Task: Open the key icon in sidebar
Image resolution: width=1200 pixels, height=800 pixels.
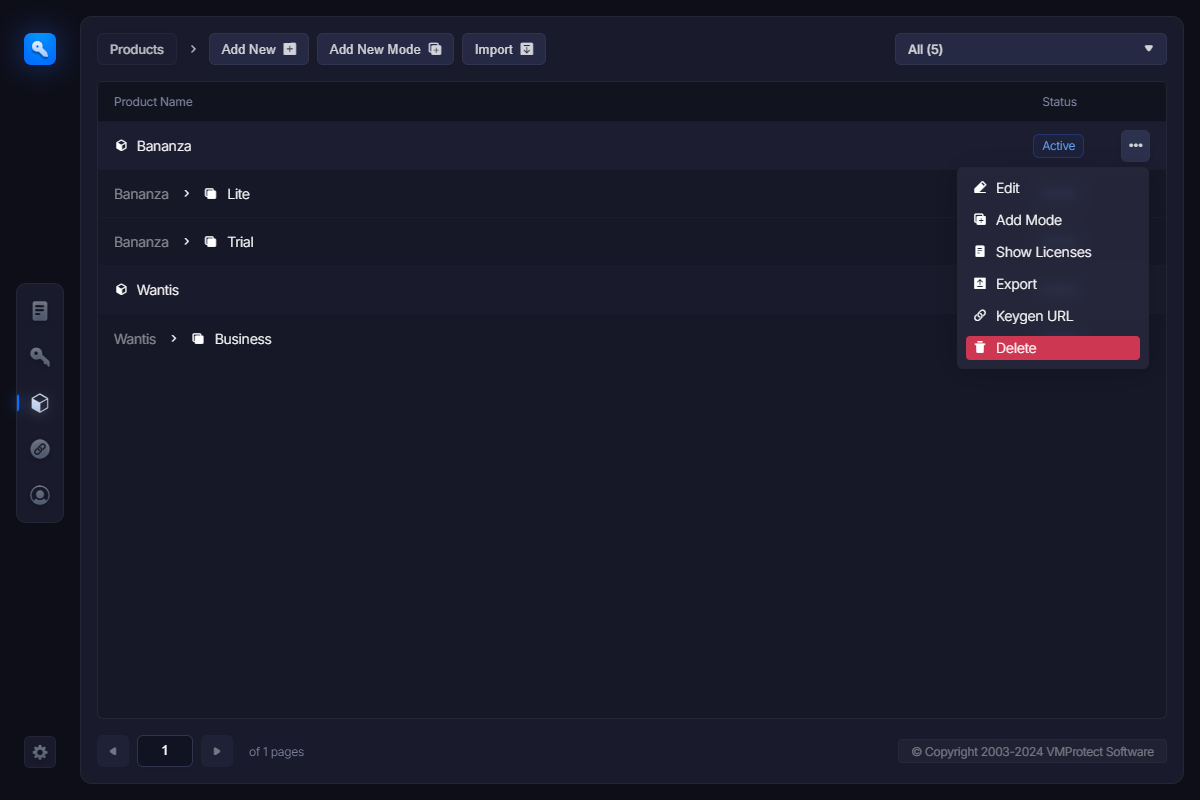Action: tap(40, 357)
